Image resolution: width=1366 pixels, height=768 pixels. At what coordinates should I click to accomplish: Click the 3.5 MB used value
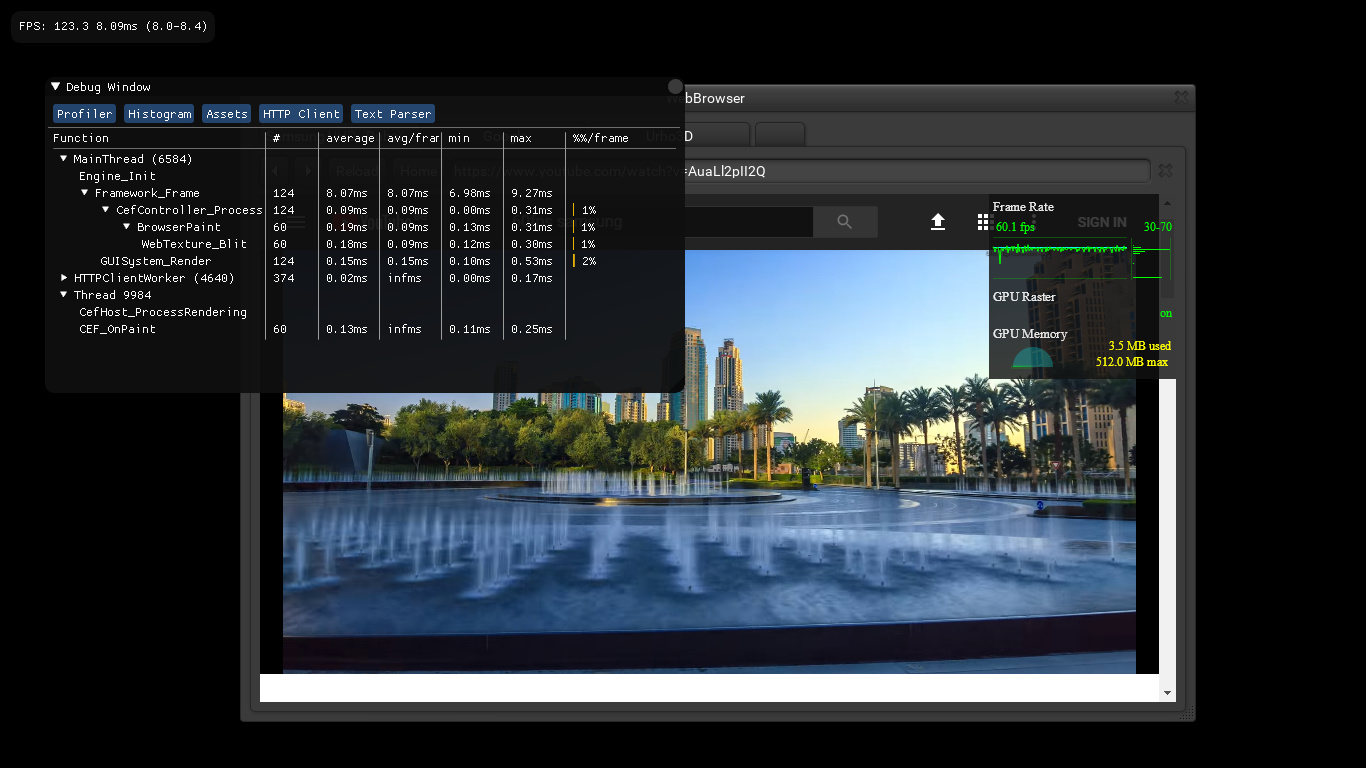point(1139,346)
